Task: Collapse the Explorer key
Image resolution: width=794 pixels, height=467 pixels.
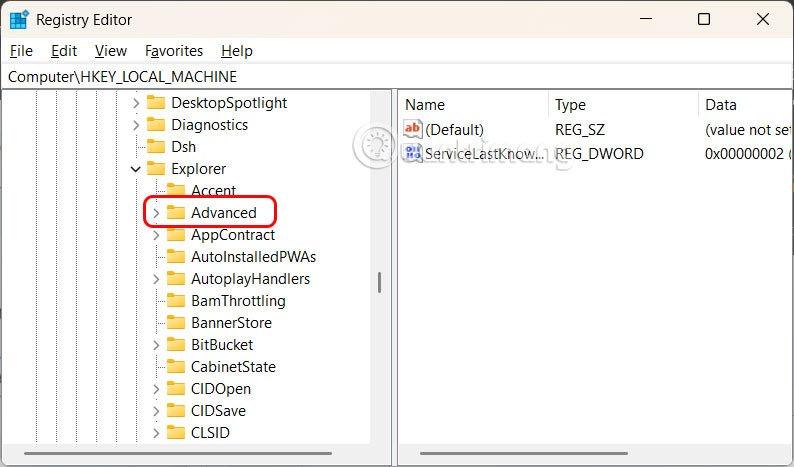Action: coord(136,169)
